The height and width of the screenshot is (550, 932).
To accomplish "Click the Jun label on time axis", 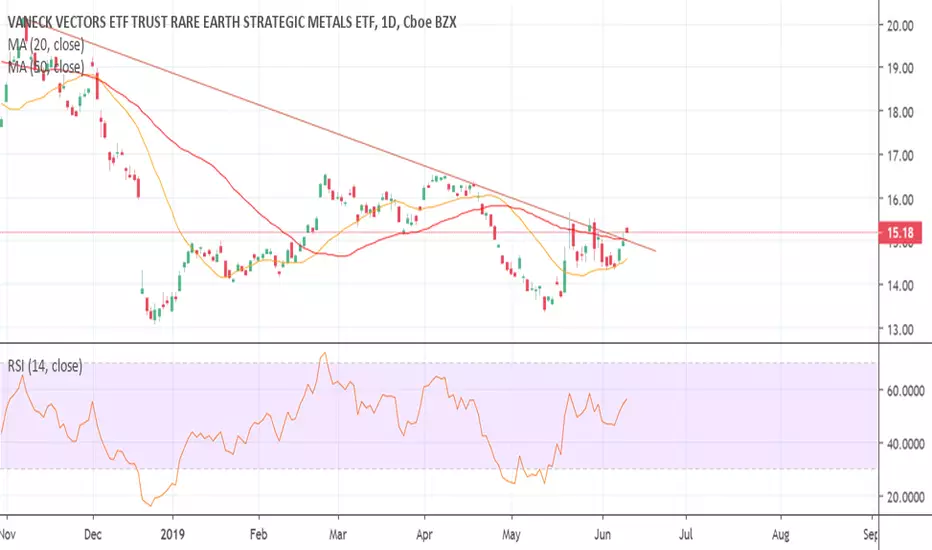I will (602, 535).
